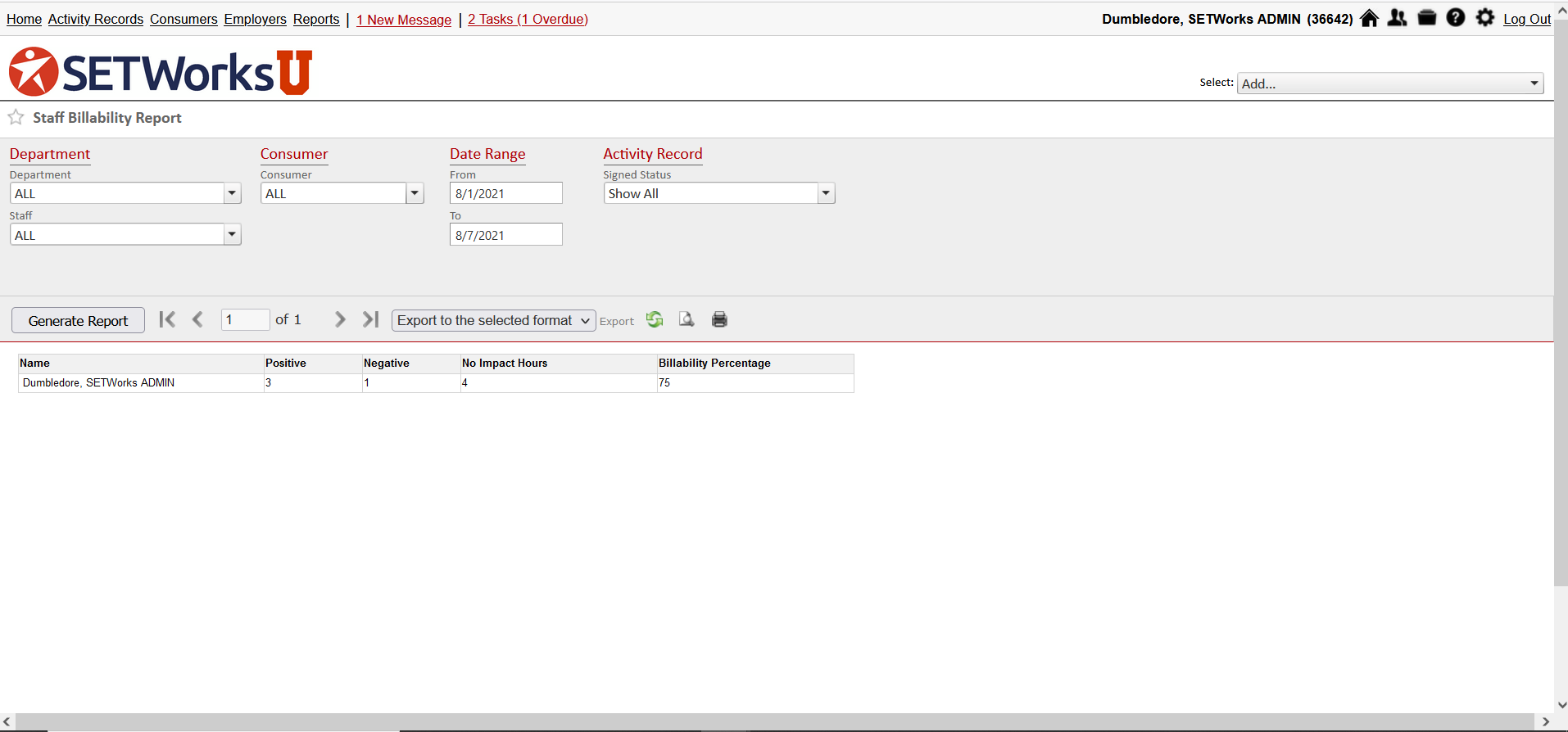Expand the Staff dropdown
The width and height of the screenshot is (1568, 732).
click(233, 235)
